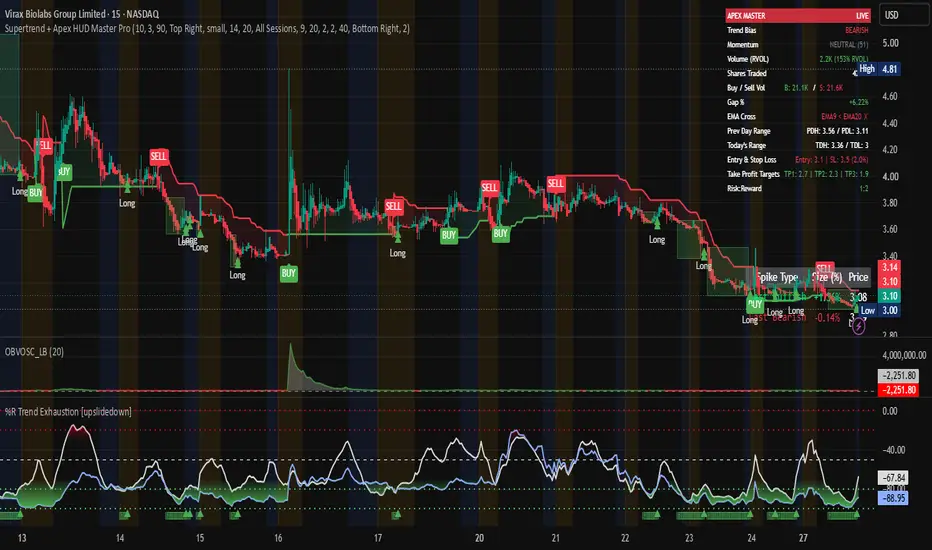Click the Volume (RVOL) row label
The image size is (932, 550).
coord(748,59)
